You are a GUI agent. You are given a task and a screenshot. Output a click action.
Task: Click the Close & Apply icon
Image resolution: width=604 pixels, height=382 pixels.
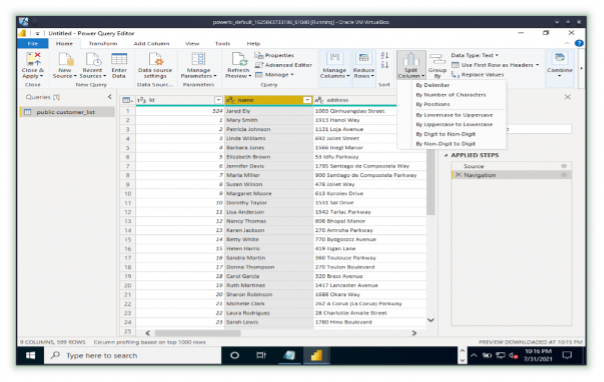point(33,59)
